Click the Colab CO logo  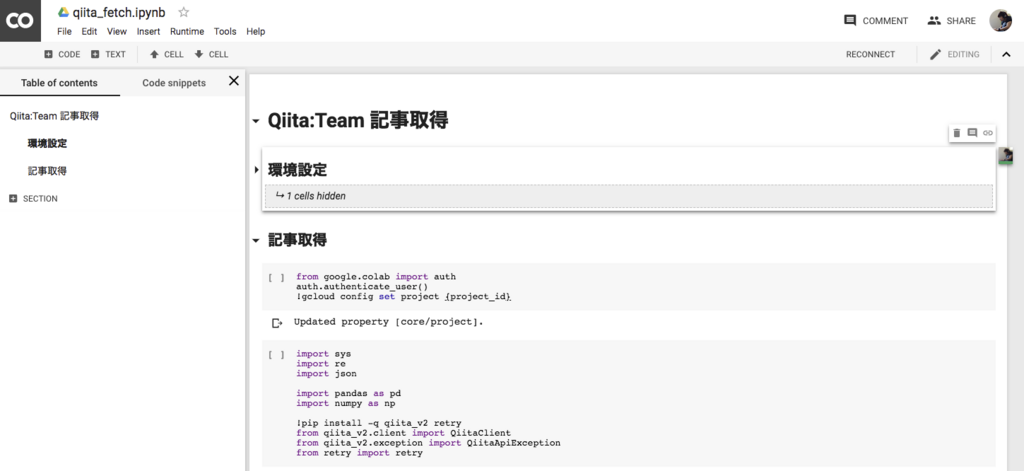pyautogui.click(x=20, y=21)
